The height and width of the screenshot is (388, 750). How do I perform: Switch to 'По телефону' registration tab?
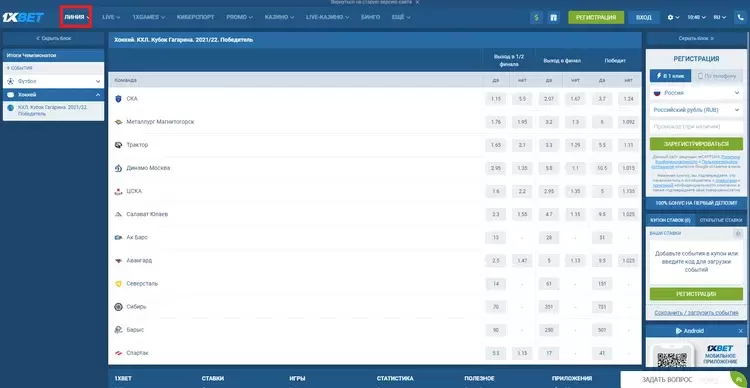[717, 76]
